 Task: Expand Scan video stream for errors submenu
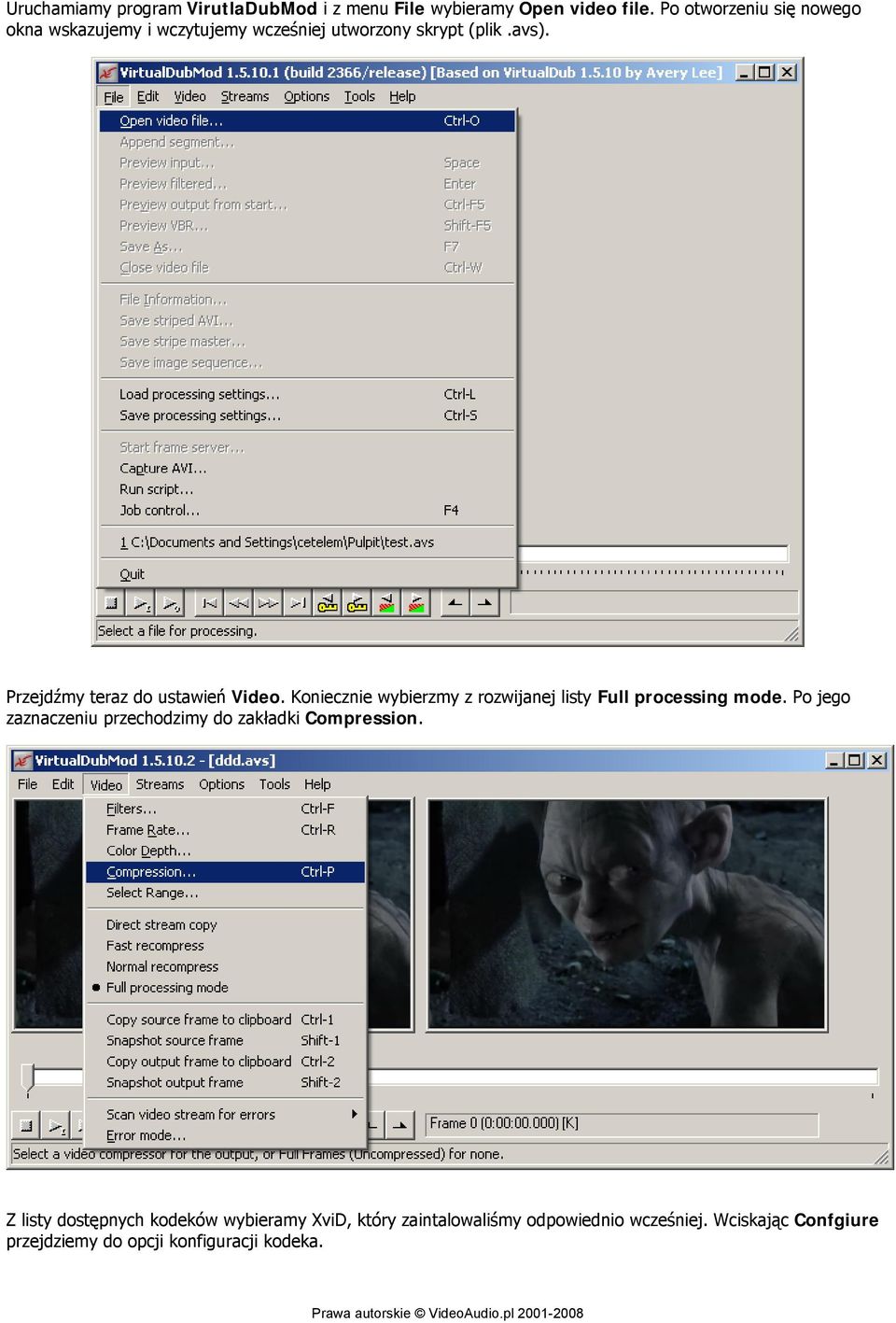pyautogui.click(x=225, y=1114)
